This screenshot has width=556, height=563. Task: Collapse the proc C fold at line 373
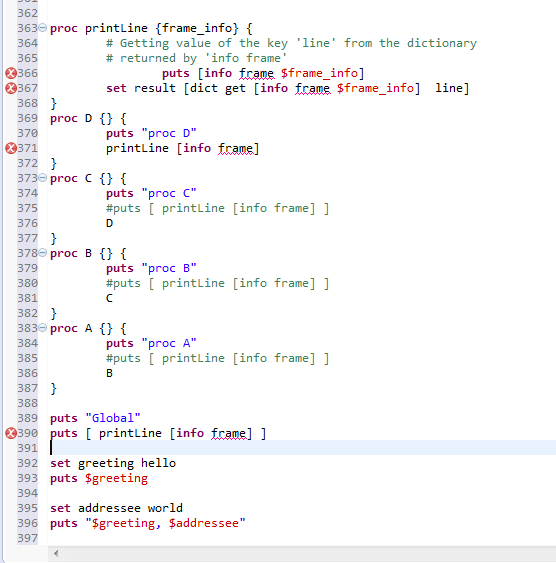click(x=43, y=178)
